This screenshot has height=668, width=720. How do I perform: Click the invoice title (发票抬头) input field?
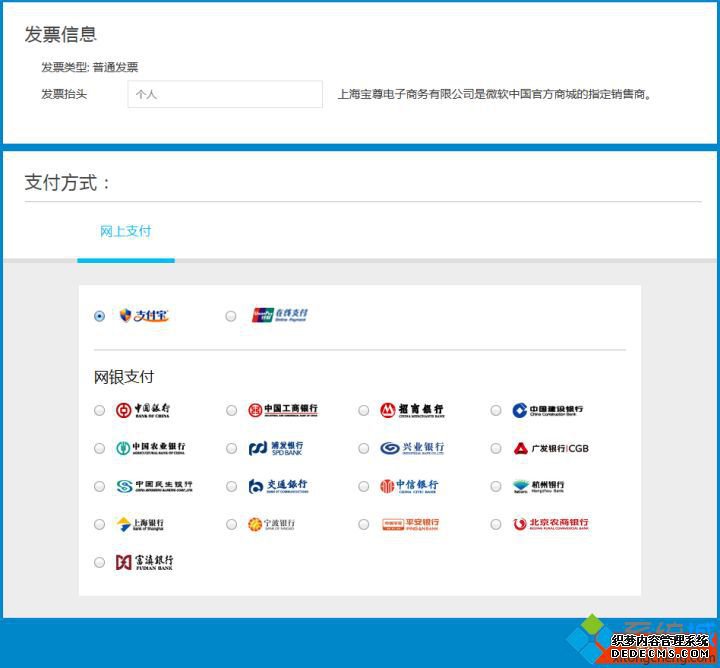click(225, 94)
